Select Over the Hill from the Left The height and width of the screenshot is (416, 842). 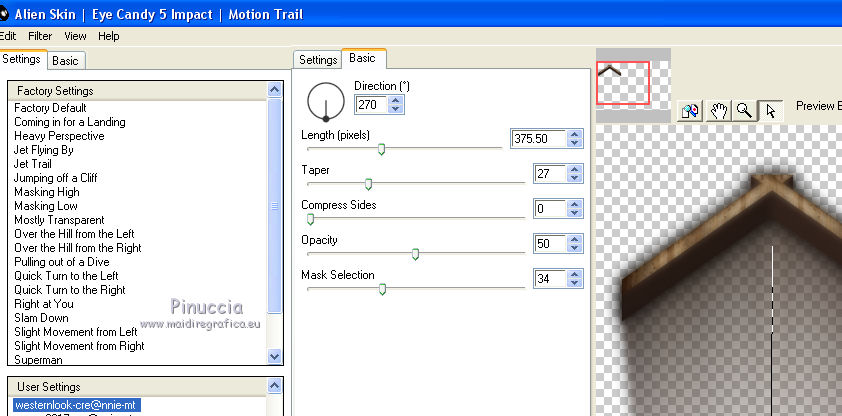click(x=74, y=233)
